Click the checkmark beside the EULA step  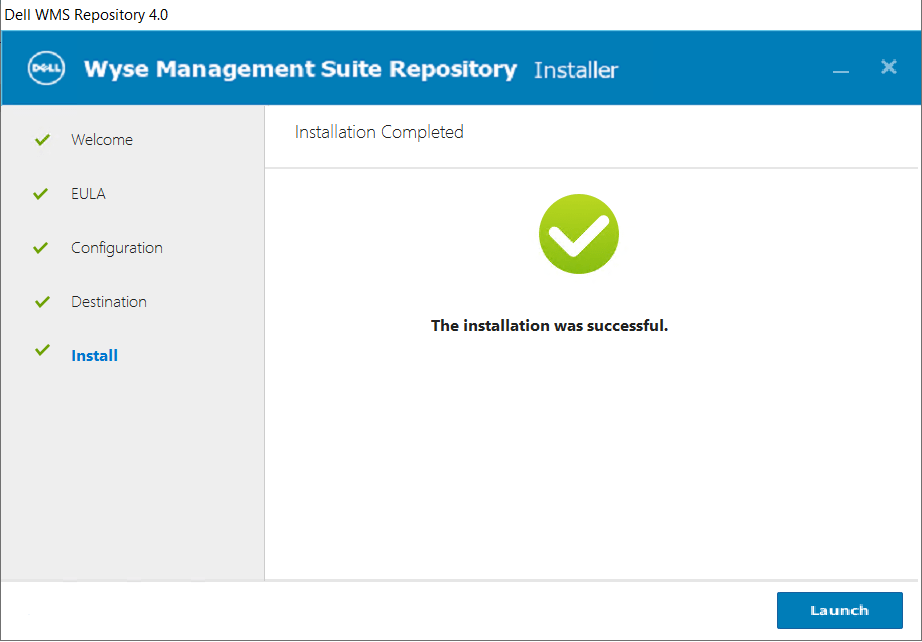(42, 194)
